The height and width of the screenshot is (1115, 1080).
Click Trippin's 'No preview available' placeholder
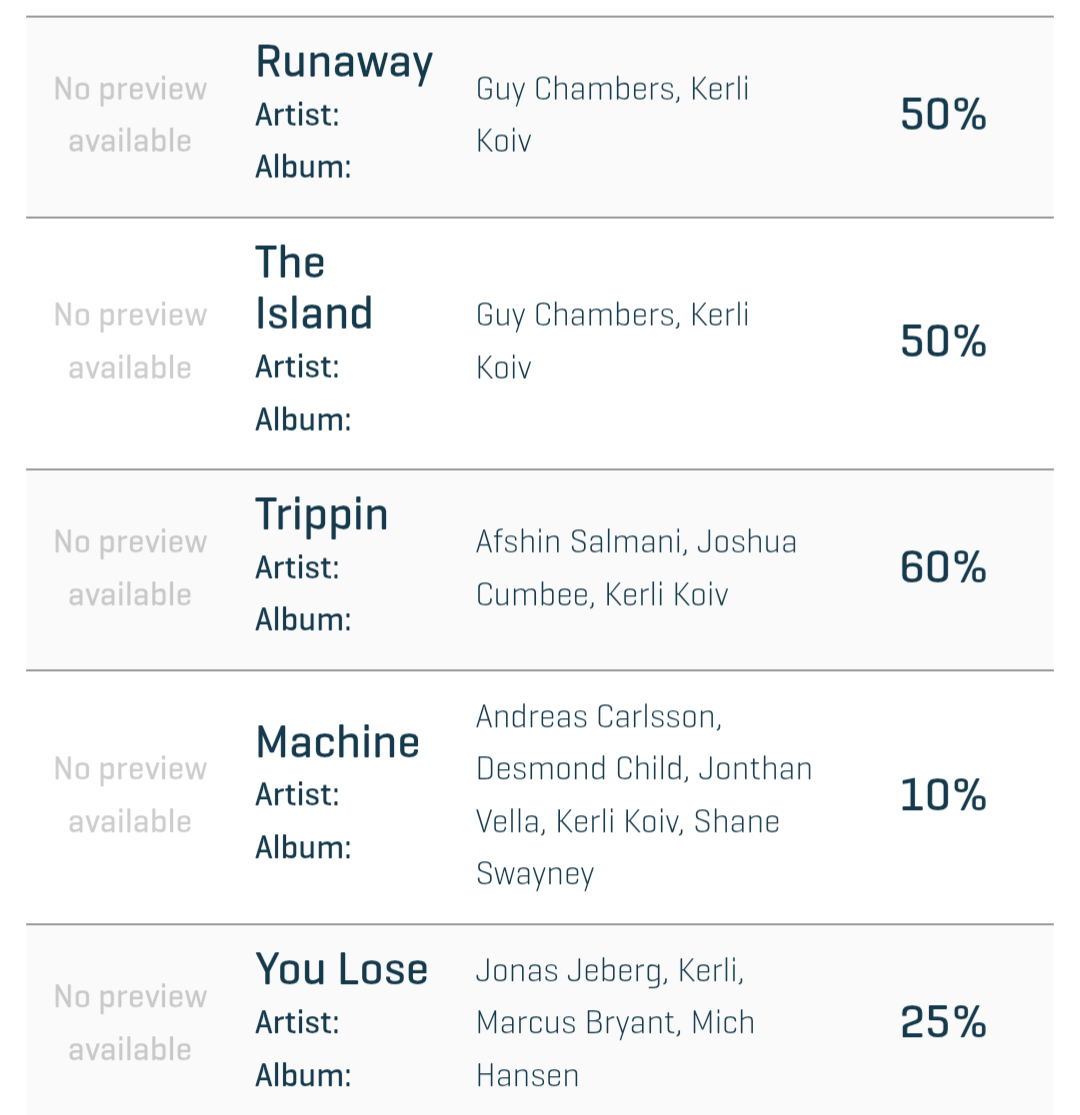pyautogui.click(x=130, y=568)
